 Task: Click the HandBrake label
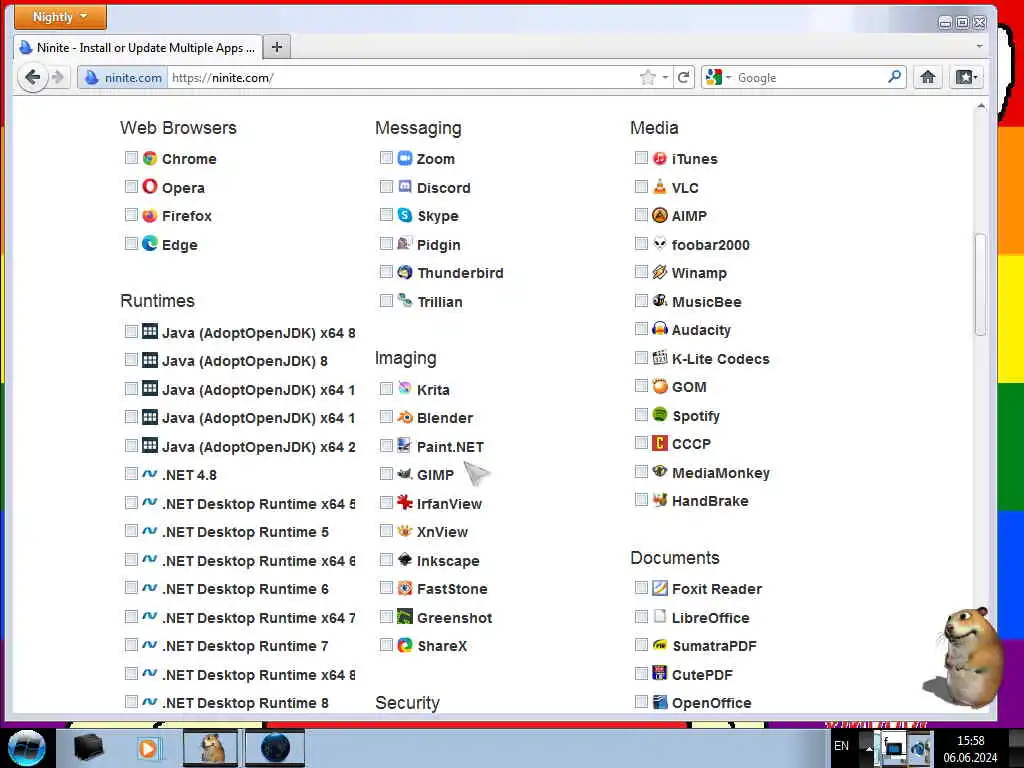pyautogui.click(x=710, y=501)
